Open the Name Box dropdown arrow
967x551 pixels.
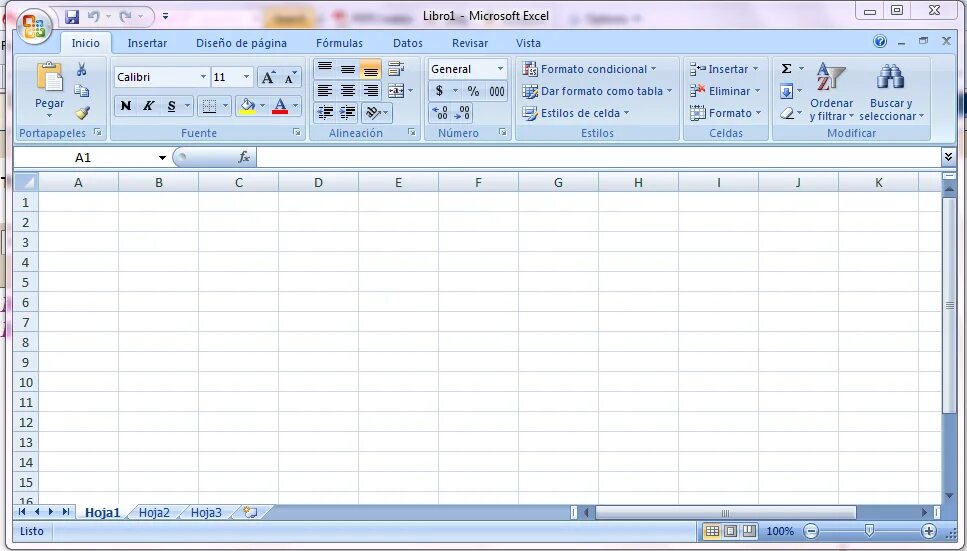tap(162, 157)
